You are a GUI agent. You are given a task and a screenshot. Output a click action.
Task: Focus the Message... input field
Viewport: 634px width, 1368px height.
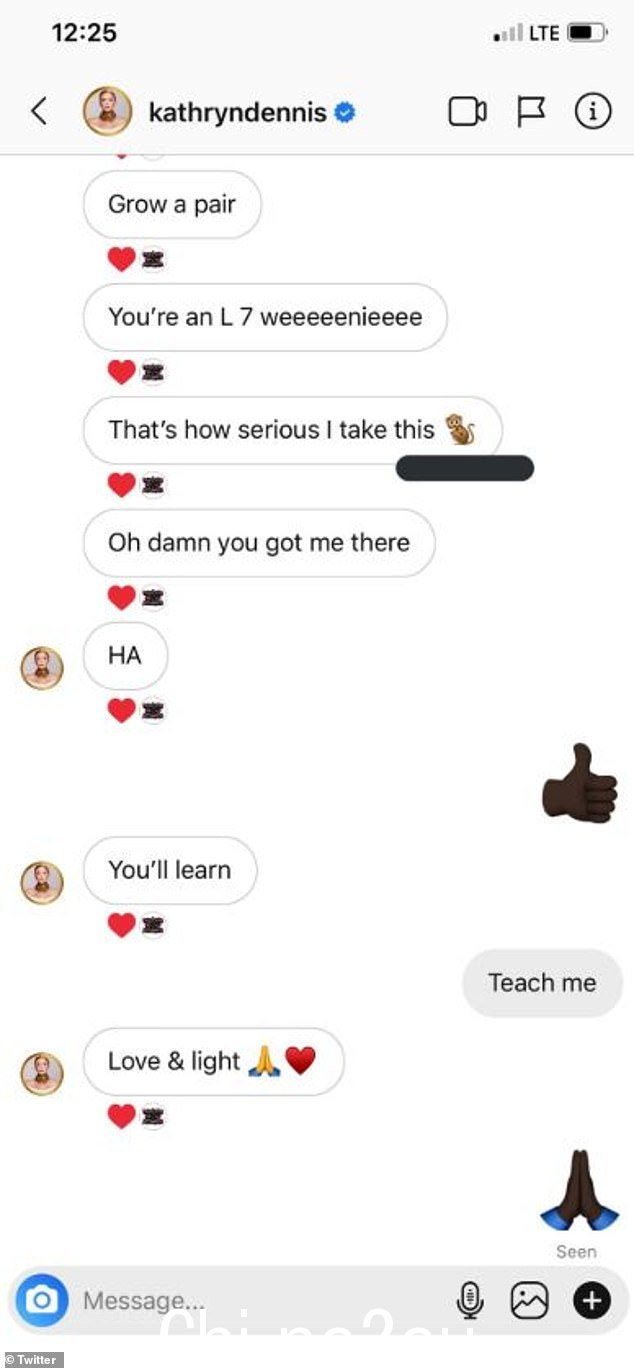click(x=260, y=1300)
